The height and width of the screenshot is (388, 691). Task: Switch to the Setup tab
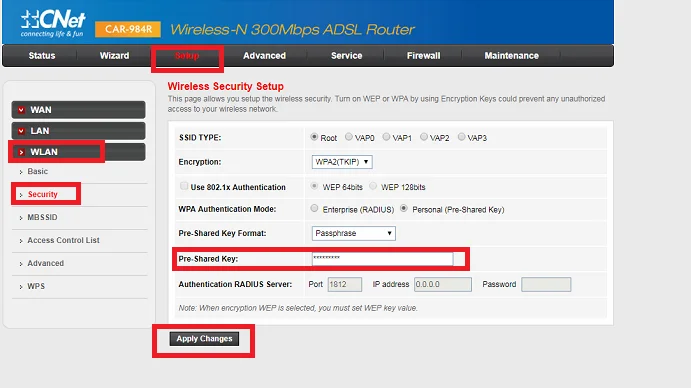click(x=187, y=56)
